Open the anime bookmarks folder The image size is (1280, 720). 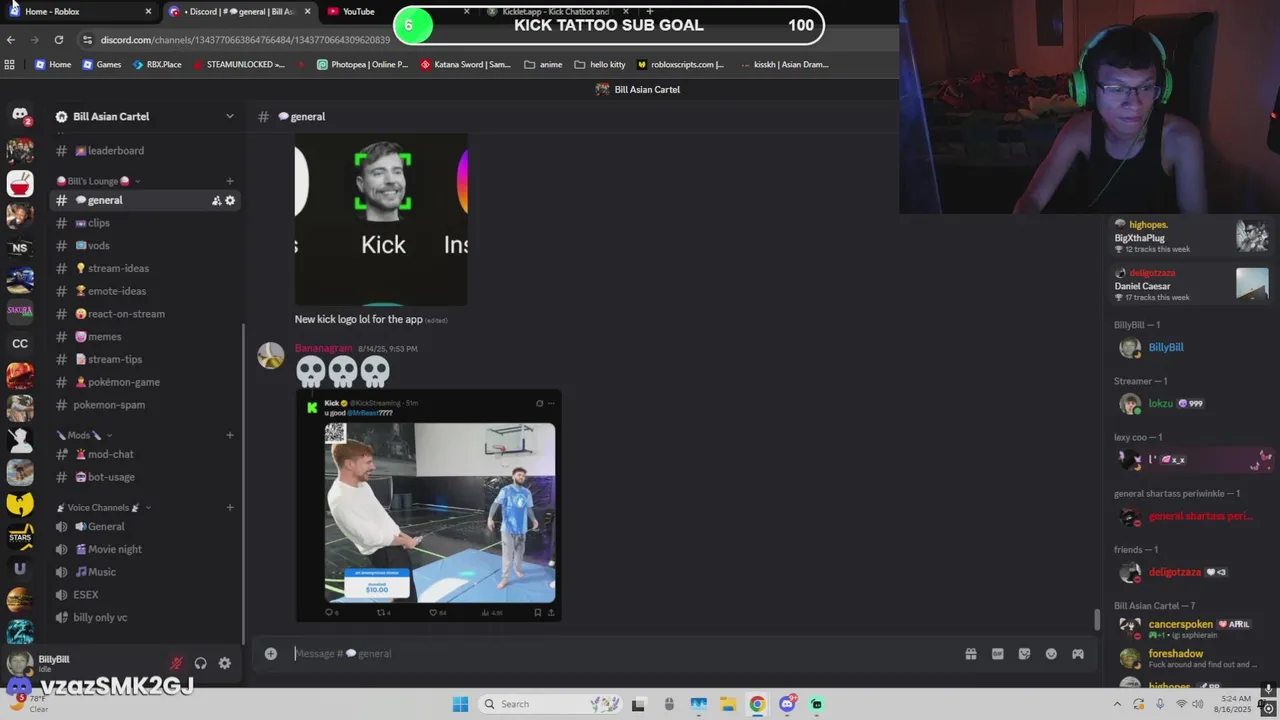click(543, 65)
